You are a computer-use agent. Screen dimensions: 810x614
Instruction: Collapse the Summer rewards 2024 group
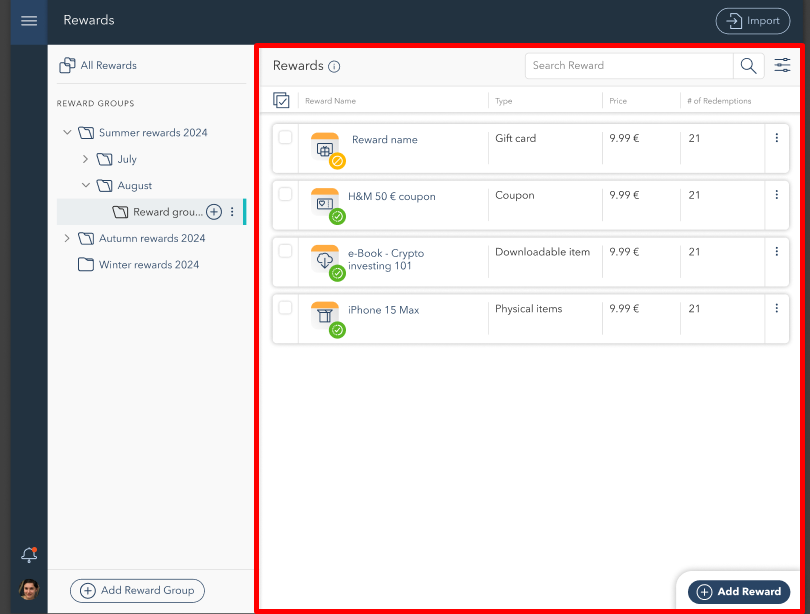[x=67, y=133]
